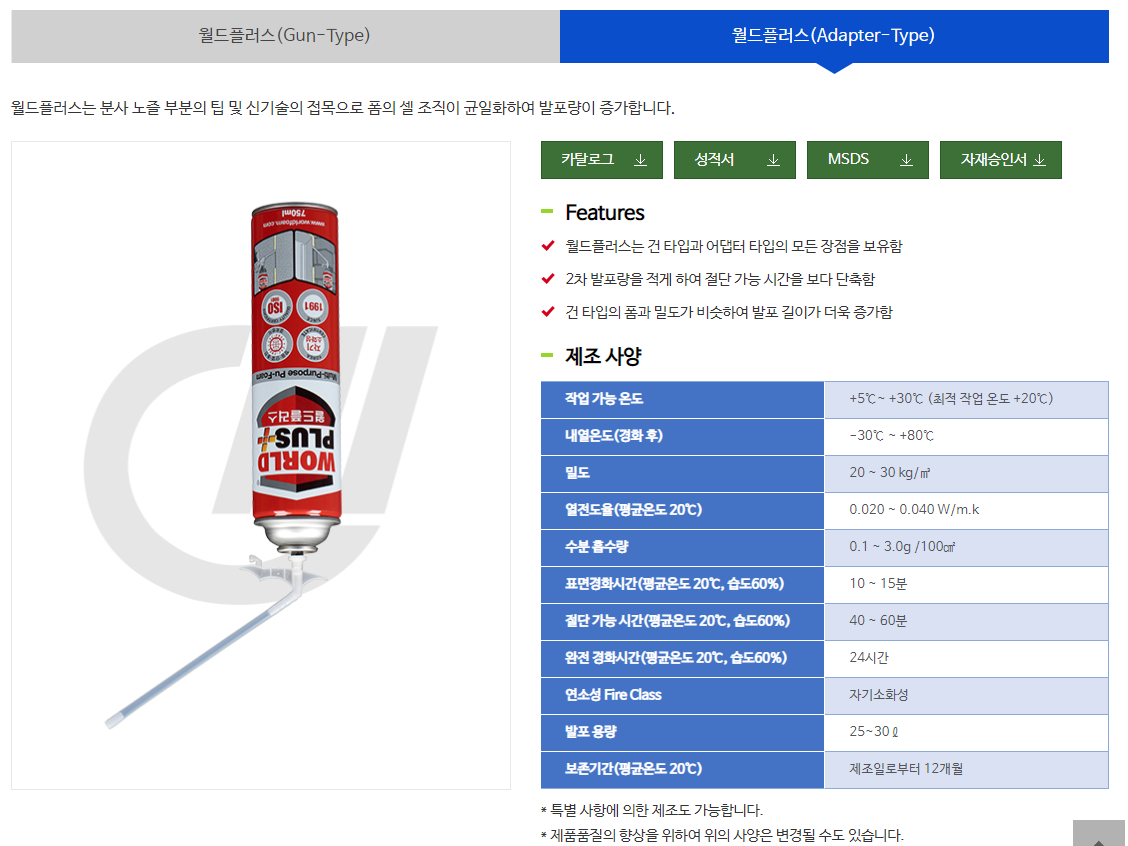
Task: Click the green dash beside Features heading
Action: pyautogui.click(x=547, y=212)
